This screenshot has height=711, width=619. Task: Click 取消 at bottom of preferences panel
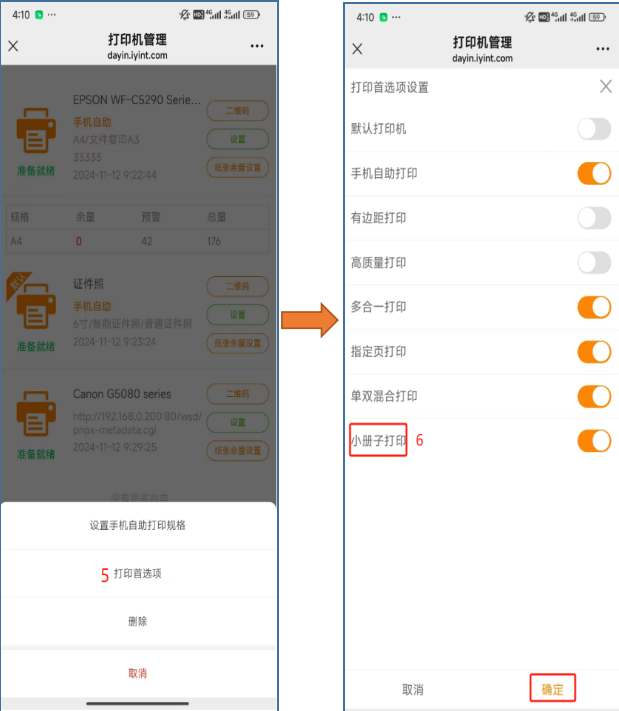(x=413, y=690)
